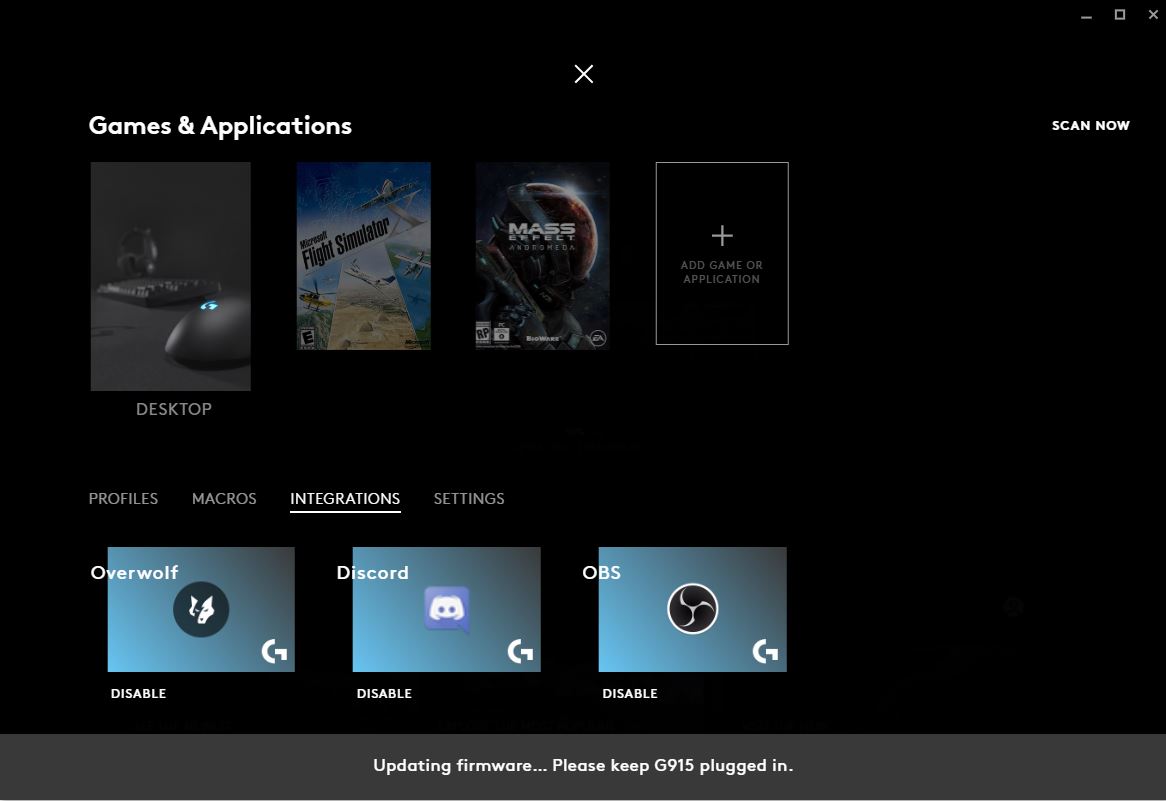The width and height of the screenshot is (1166, 801).
Task: Choose the Microsoft Flight Simulator cover
Action: [x=364, y=256]
